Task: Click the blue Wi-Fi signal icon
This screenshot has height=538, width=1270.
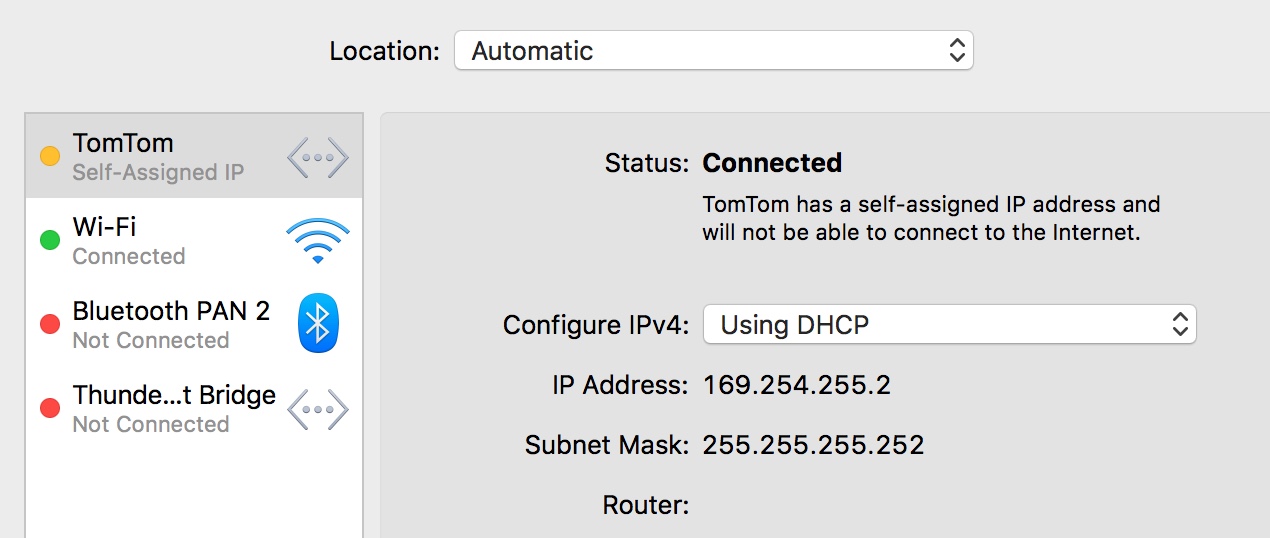Action: point(318,241)
